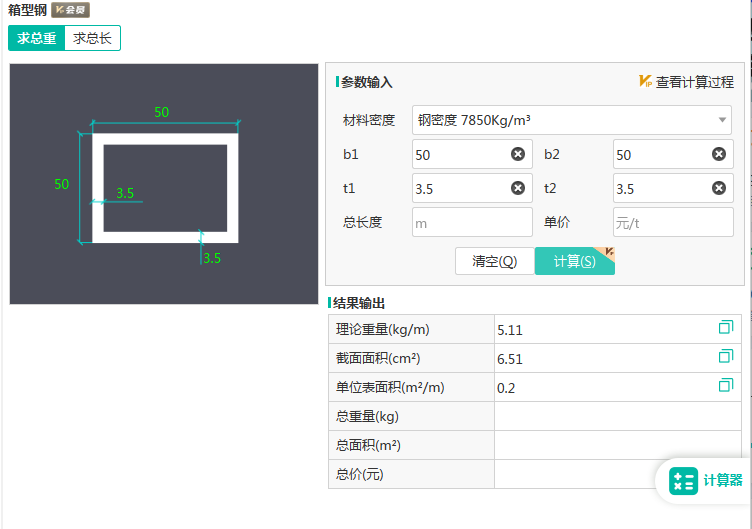Copy the 截面面积 result value
752x529 pixels.
pyautogui.click(x=726, y=356)
